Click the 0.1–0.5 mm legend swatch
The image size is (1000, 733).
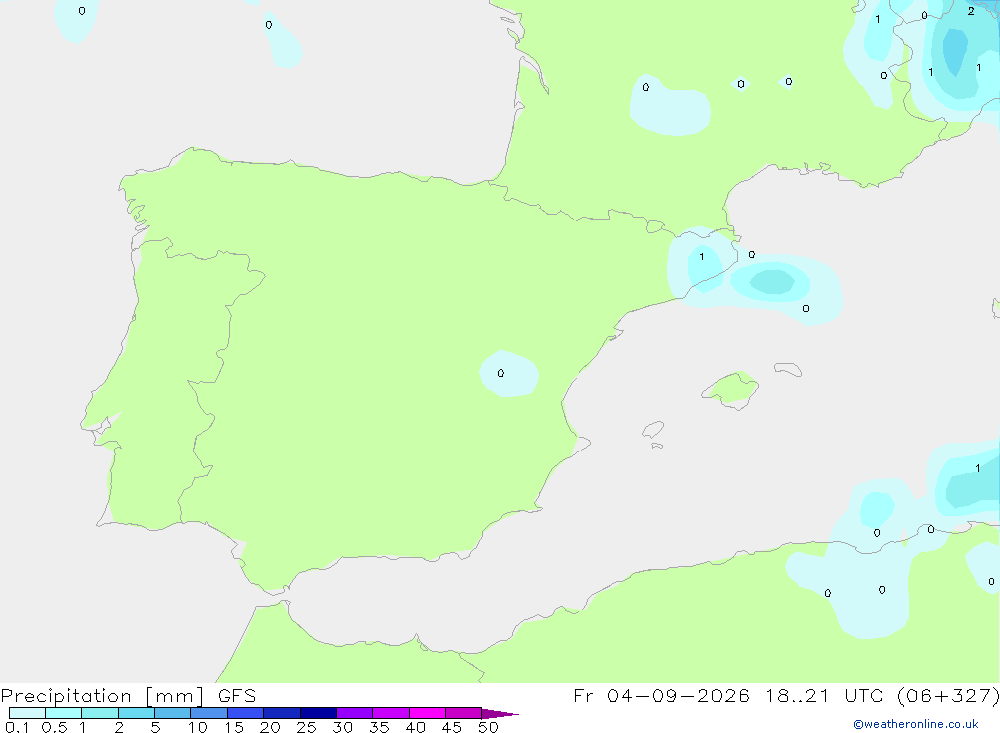(27, 713)
